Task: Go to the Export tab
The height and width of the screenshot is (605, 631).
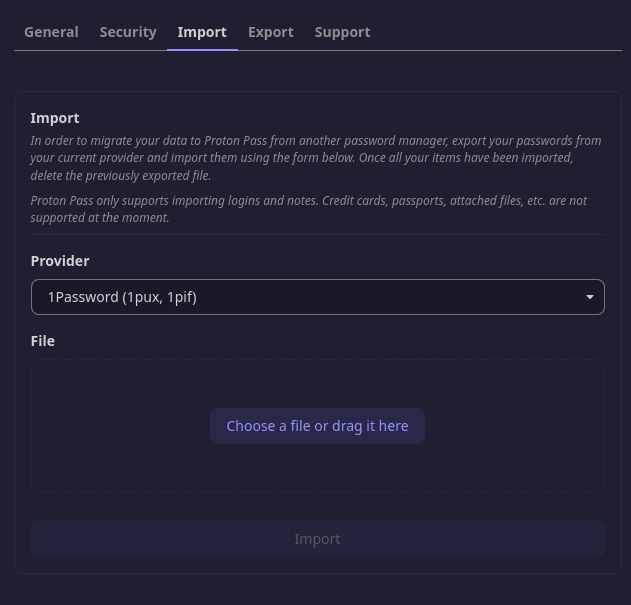Action: (x=271, y=32)
